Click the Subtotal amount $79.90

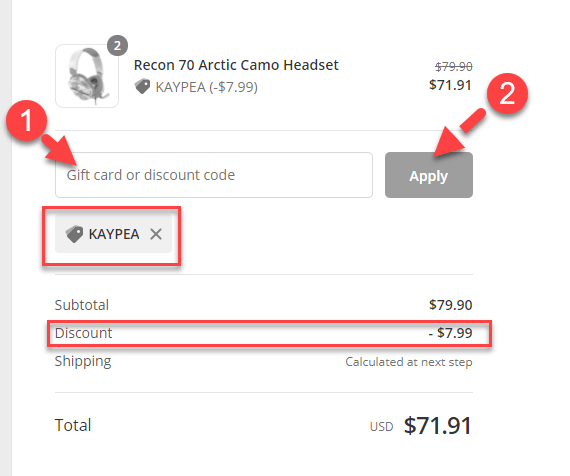pos(451,305)
